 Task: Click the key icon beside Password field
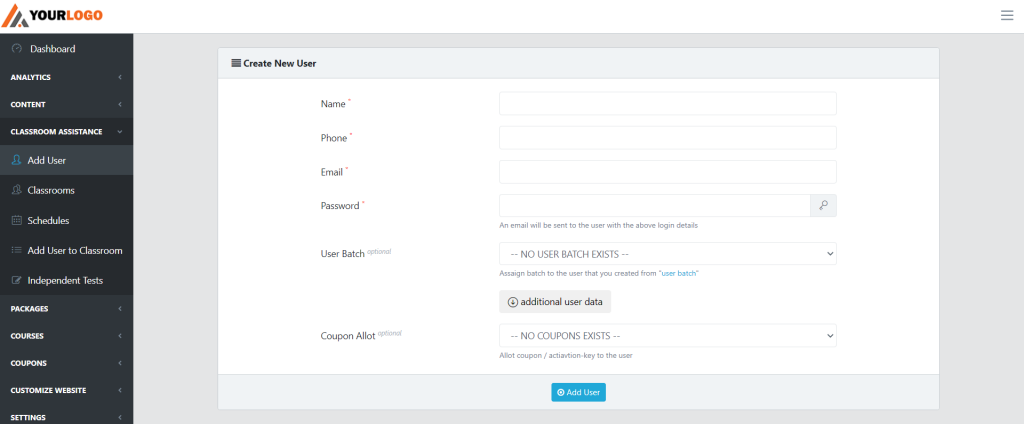click(824, 205)
